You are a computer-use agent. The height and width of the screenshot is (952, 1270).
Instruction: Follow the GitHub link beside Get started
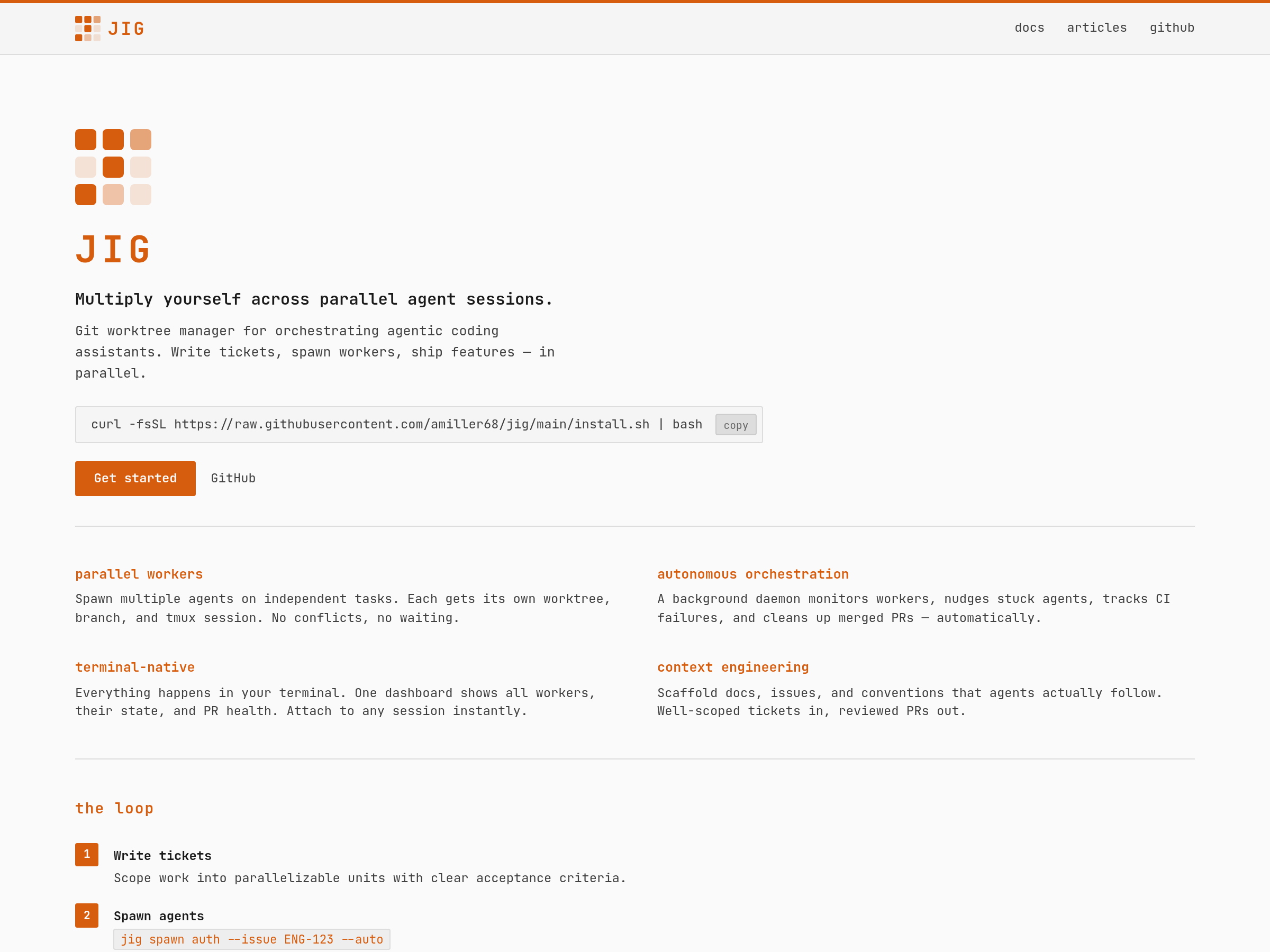(x=233, y=478)
